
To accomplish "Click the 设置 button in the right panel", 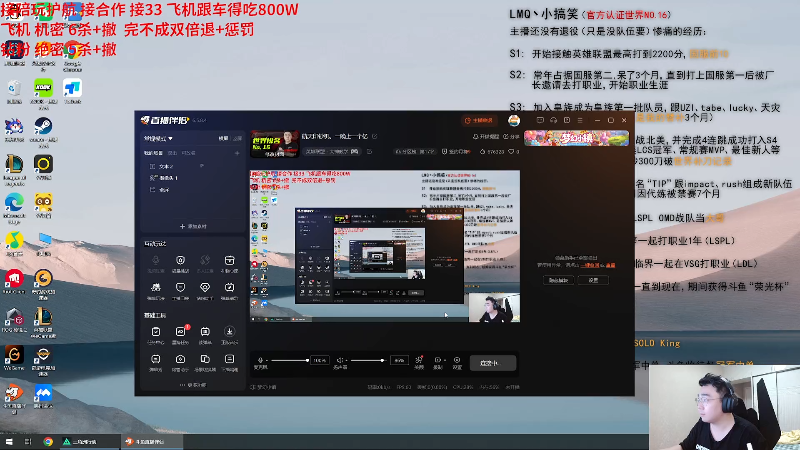I will [593, 280].
